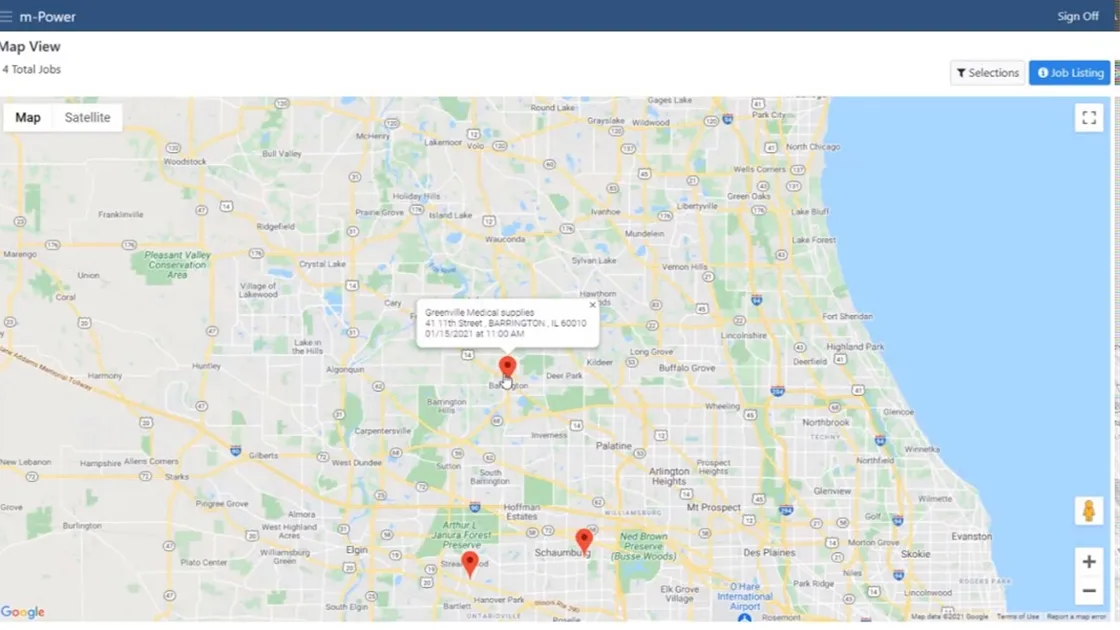The image size is (1120, 630).
Task: Click the Glenview map label
Action: (831, 491)
